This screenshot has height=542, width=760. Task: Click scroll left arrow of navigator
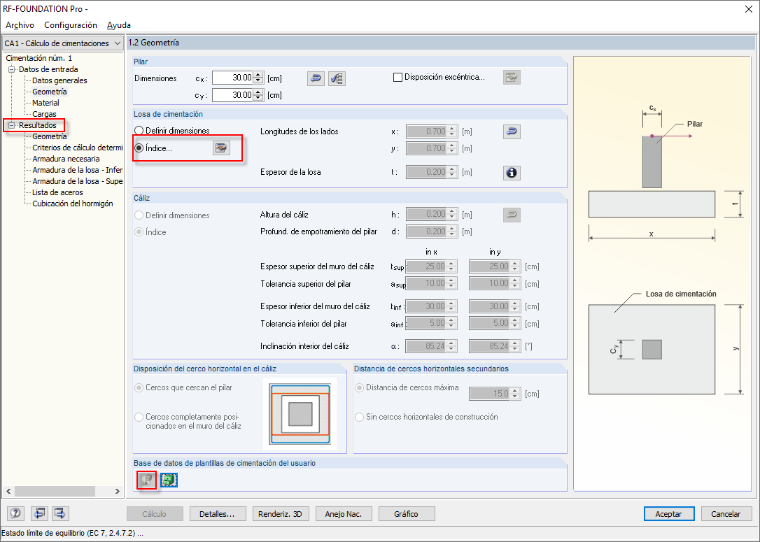8,491
